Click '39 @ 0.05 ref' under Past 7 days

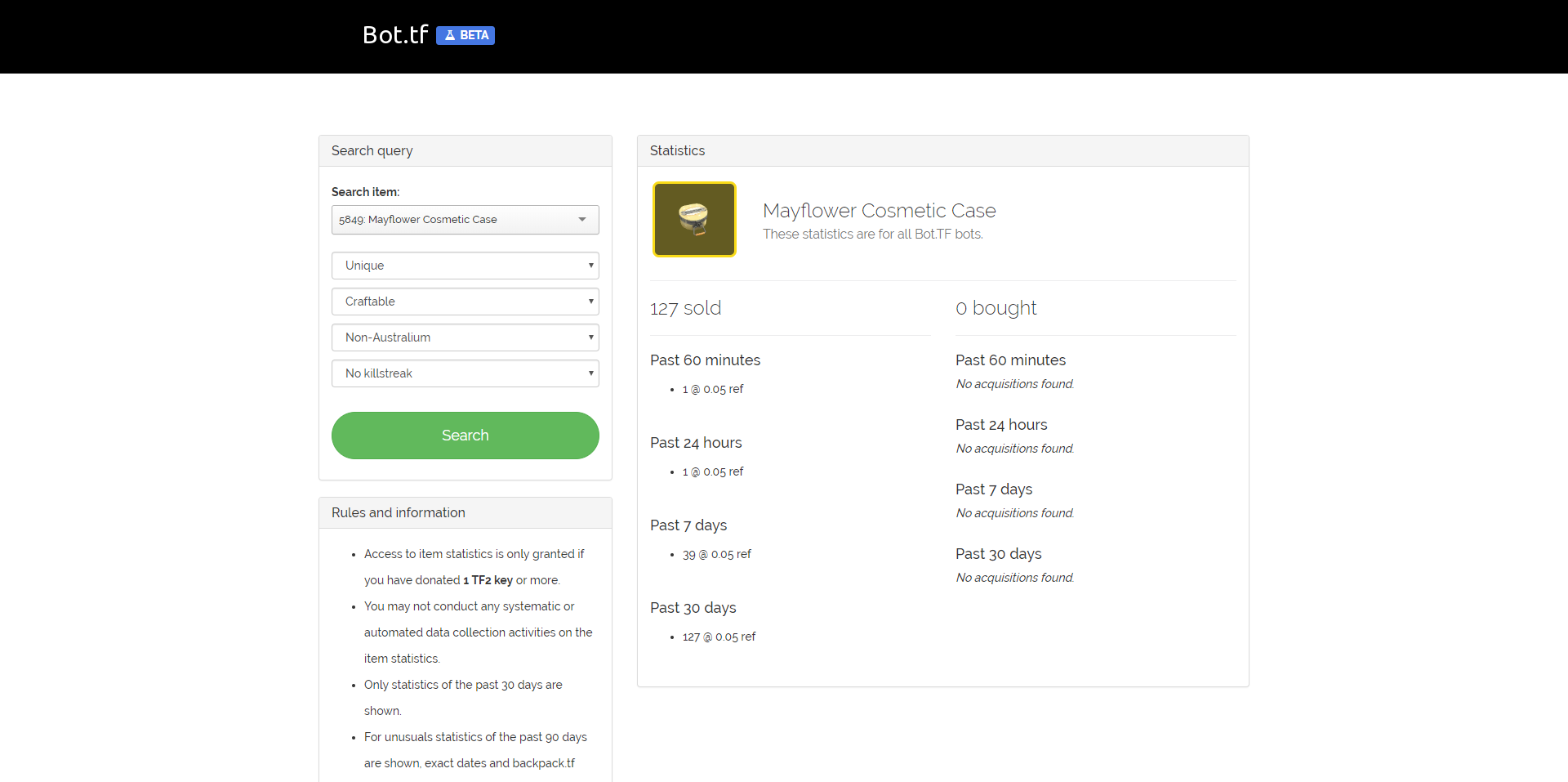tap(717, 554)
